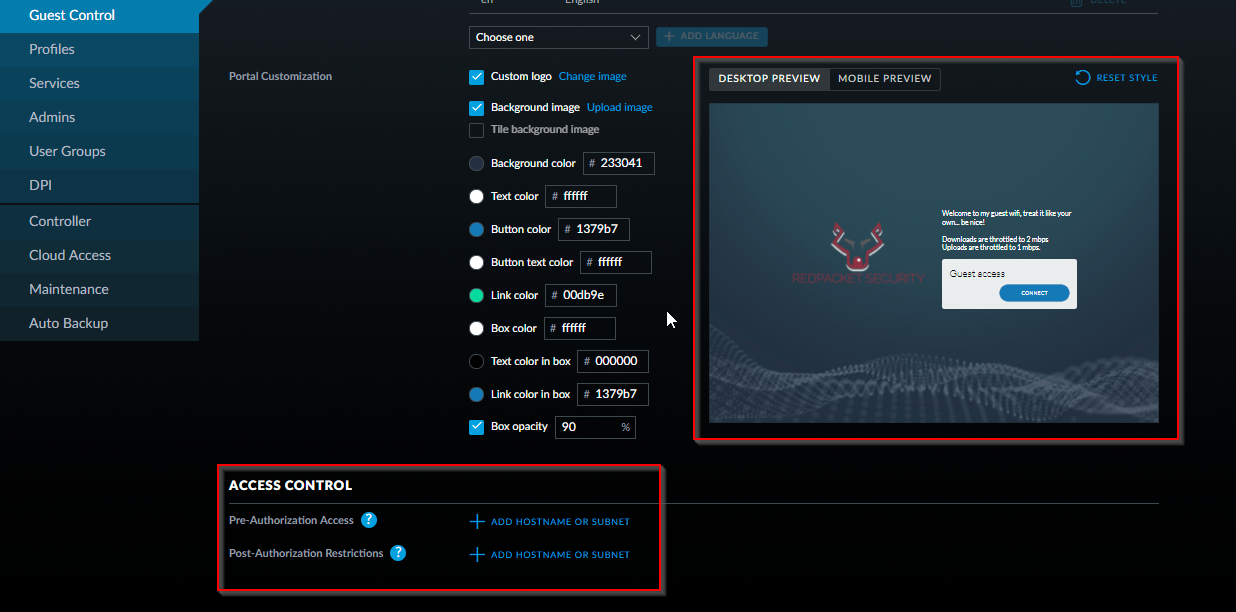Click Reset Style text link
The width and height of the screenshot is (1236, 612).
coord(1127,78)
